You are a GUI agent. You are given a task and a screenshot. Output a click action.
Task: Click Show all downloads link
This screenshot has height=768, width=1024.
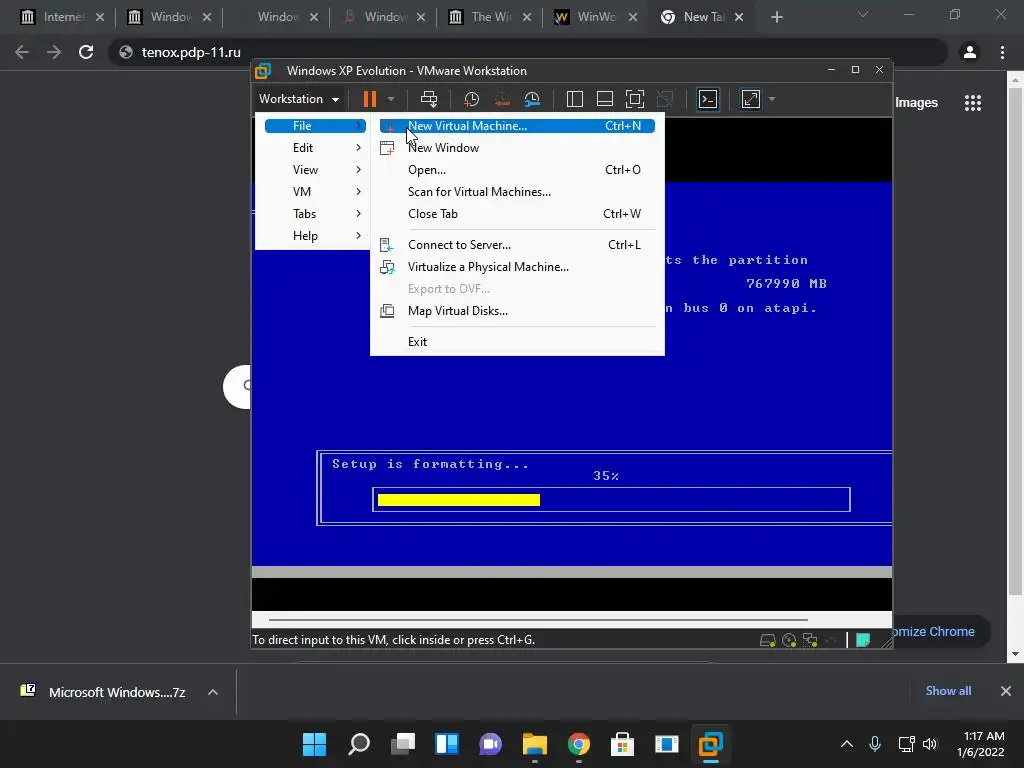948,691
